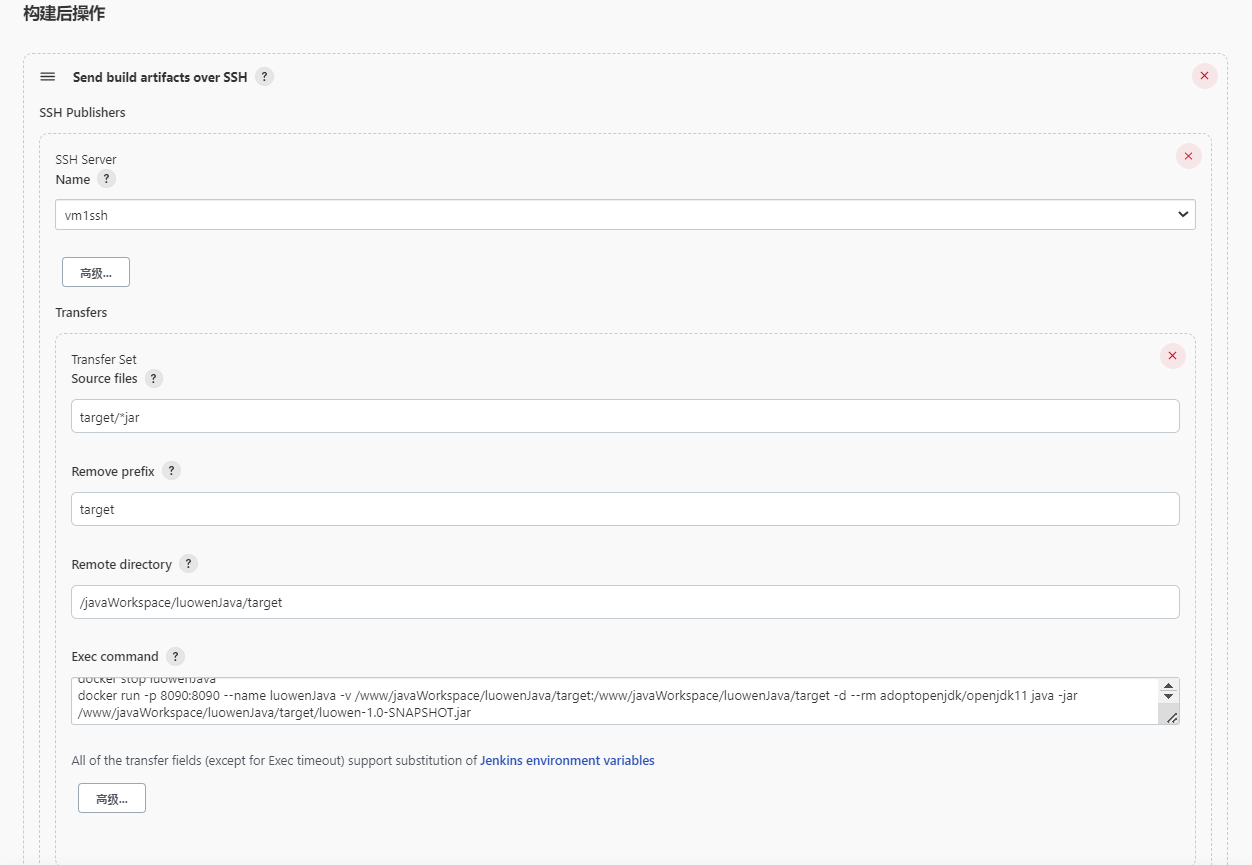Image resolution: width=1252 pixels, height=865 pixels.
Task: Click the 高级 button below Exec command
Action: point(112,798)
